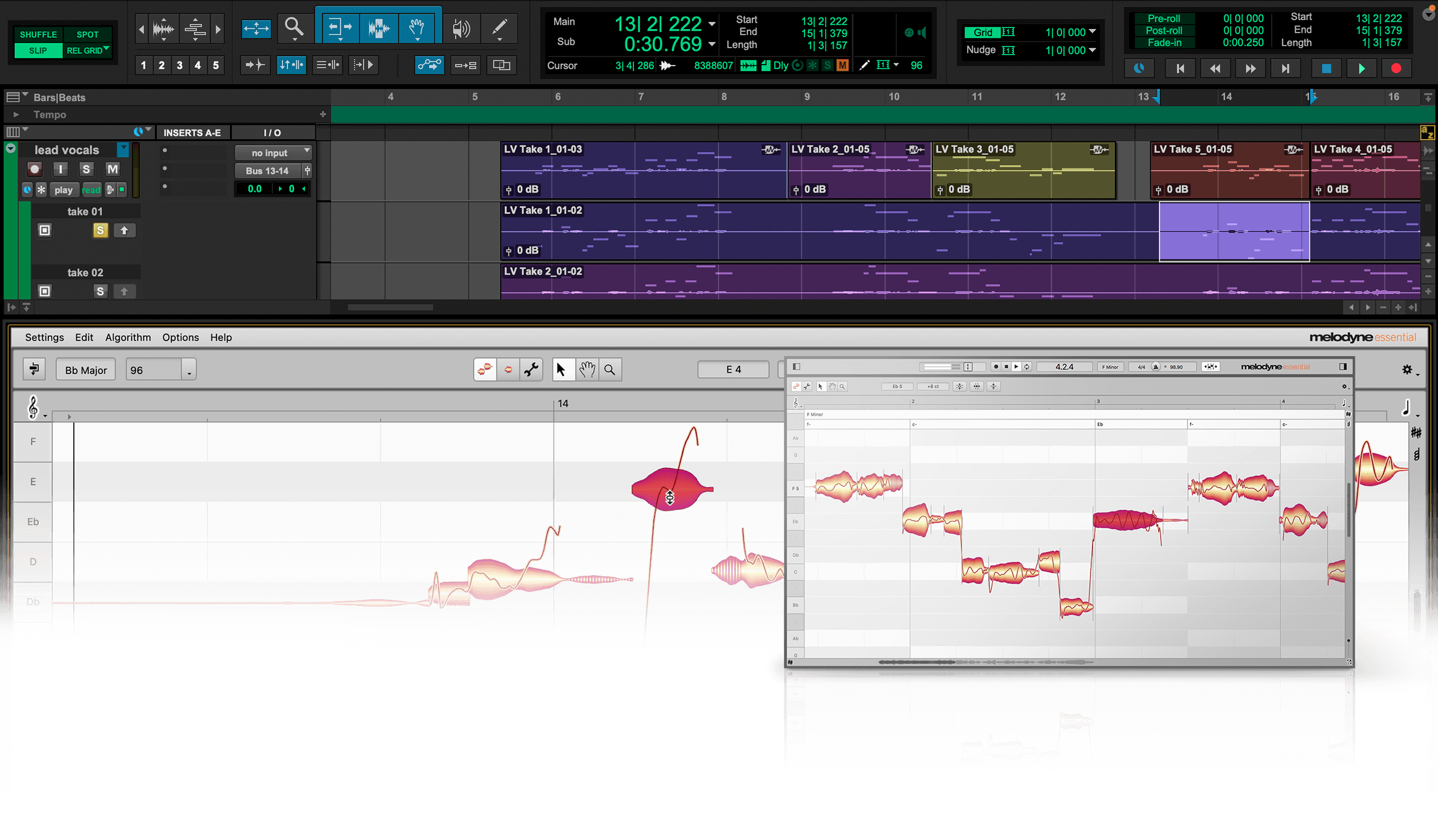The height and width of the screenshot is (840, 1438).
Task: Select the Zoomer magnifier tool
Action: [294, 27]
